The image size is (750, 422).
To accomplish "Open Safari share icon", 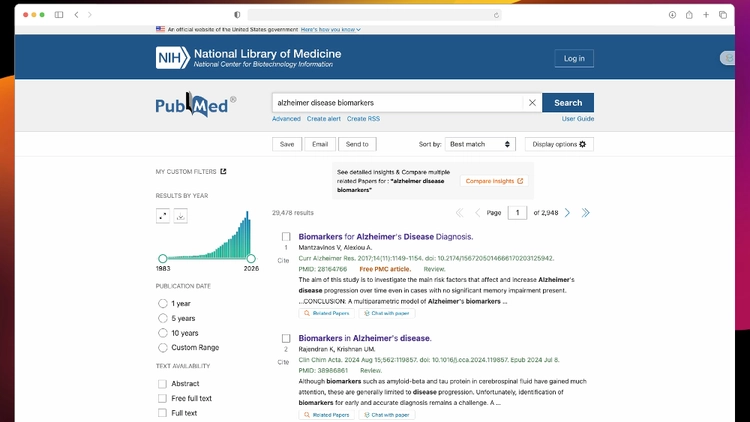I will [x=689, y=15].
